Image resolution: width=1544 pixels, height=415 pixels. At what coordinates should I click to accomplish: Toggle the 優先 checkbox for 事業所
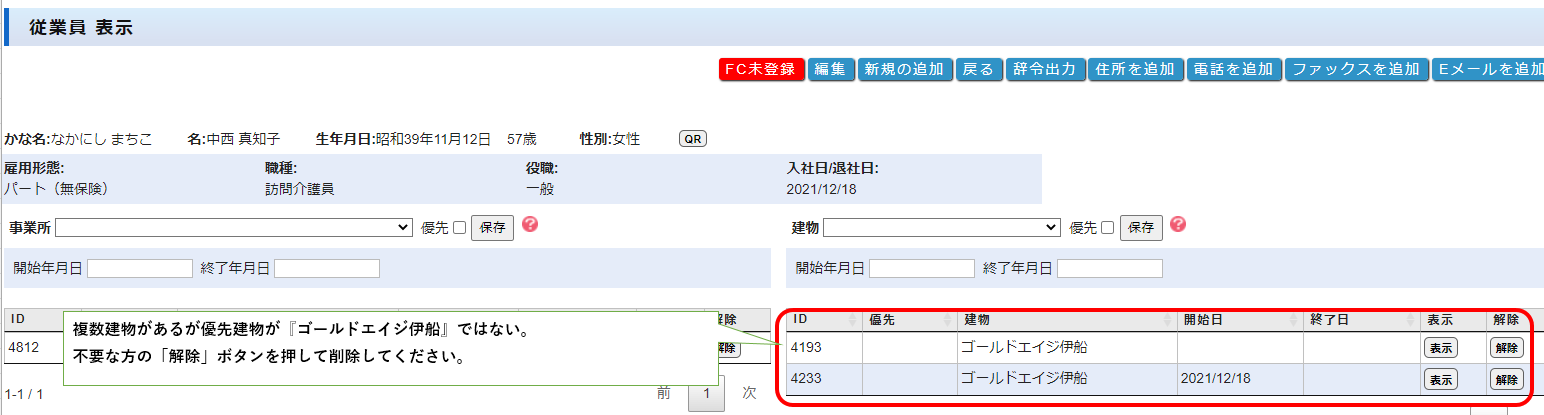click(x=460, y=228)
